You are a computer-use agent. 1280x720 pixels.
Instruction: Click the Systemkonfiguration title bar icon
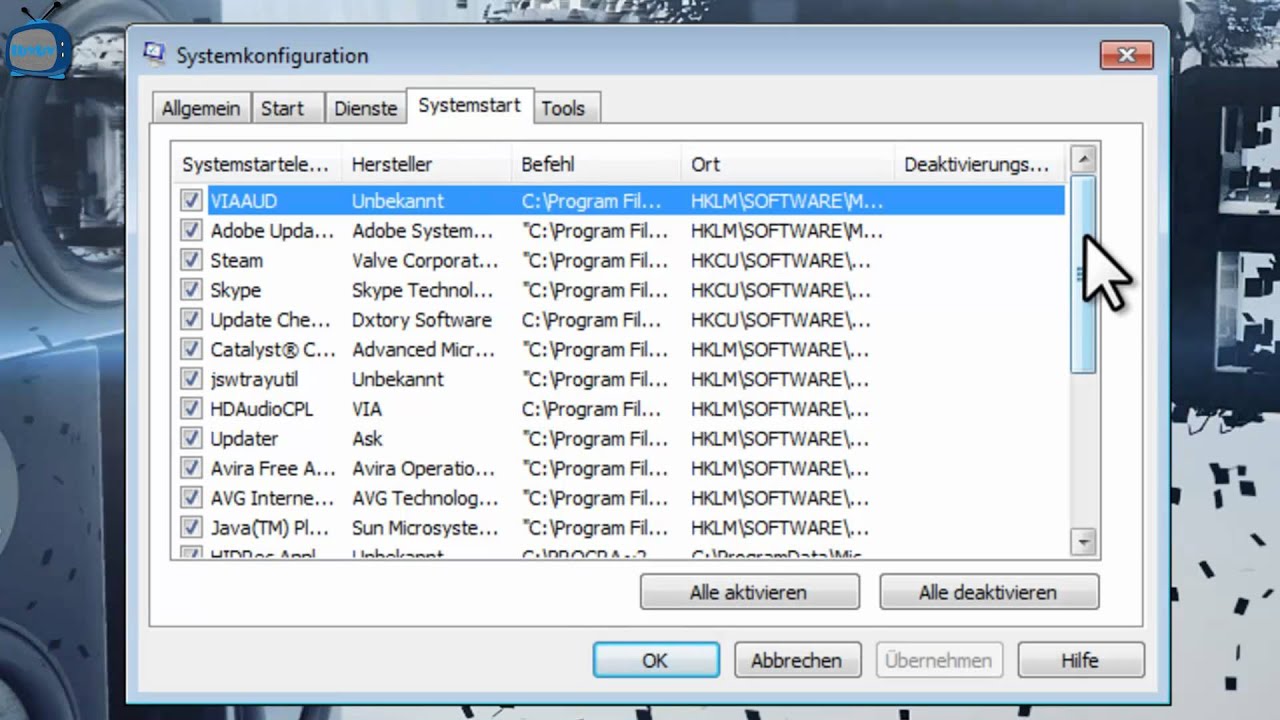(x=154, y=54)
